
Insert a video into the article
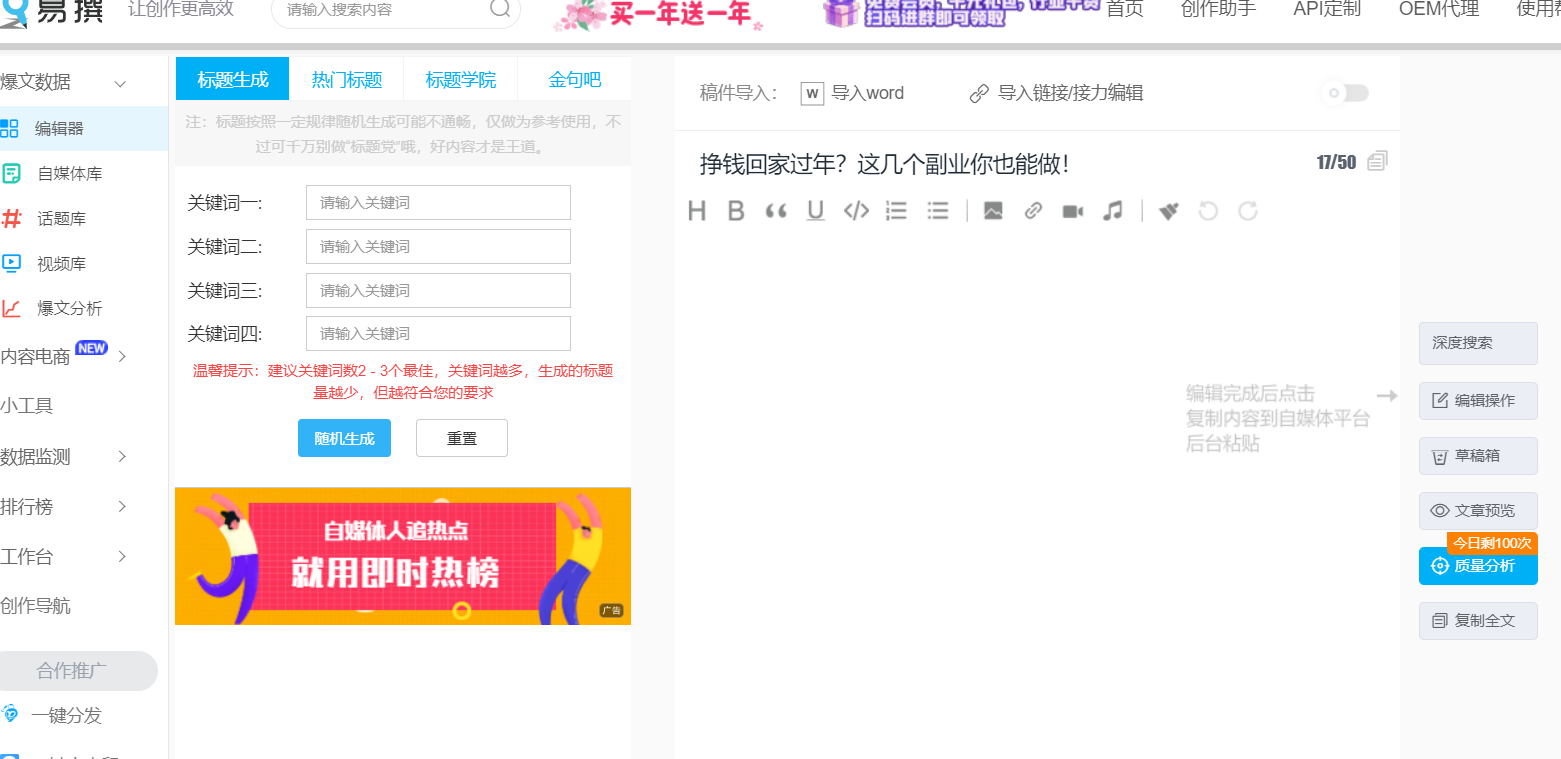1072,211
